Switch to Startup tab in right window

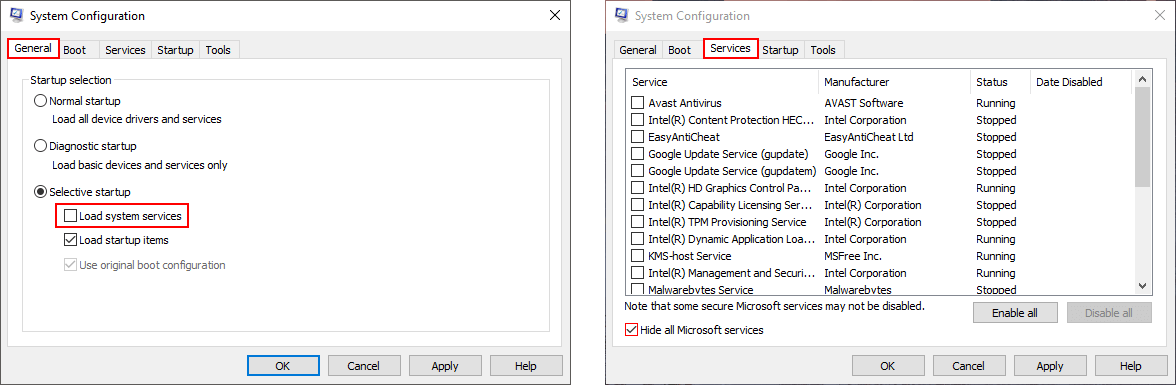click(x=781, y=50)
